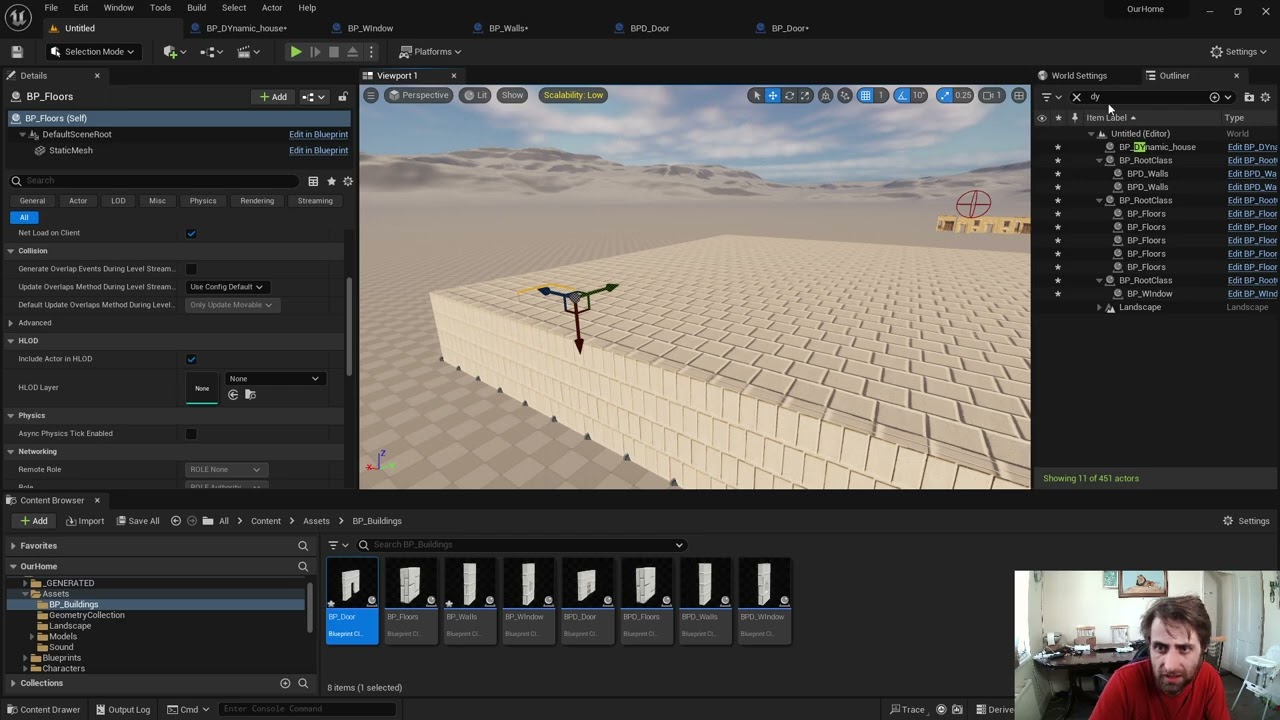Click Edit BP_DYna link in Outliner

pos(1252,147)
